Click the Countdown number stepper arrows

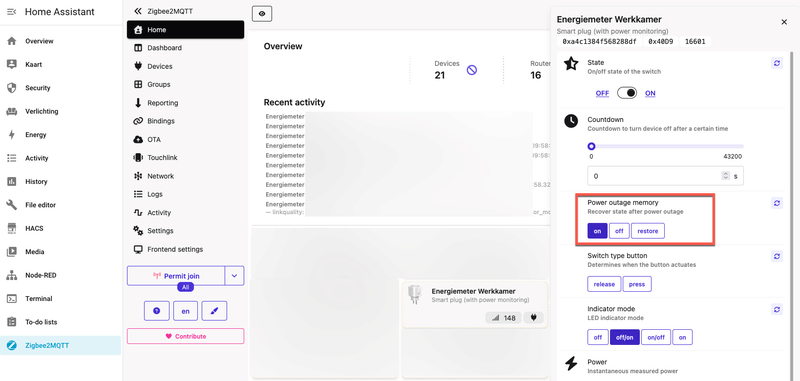click(x=726, y=176)
